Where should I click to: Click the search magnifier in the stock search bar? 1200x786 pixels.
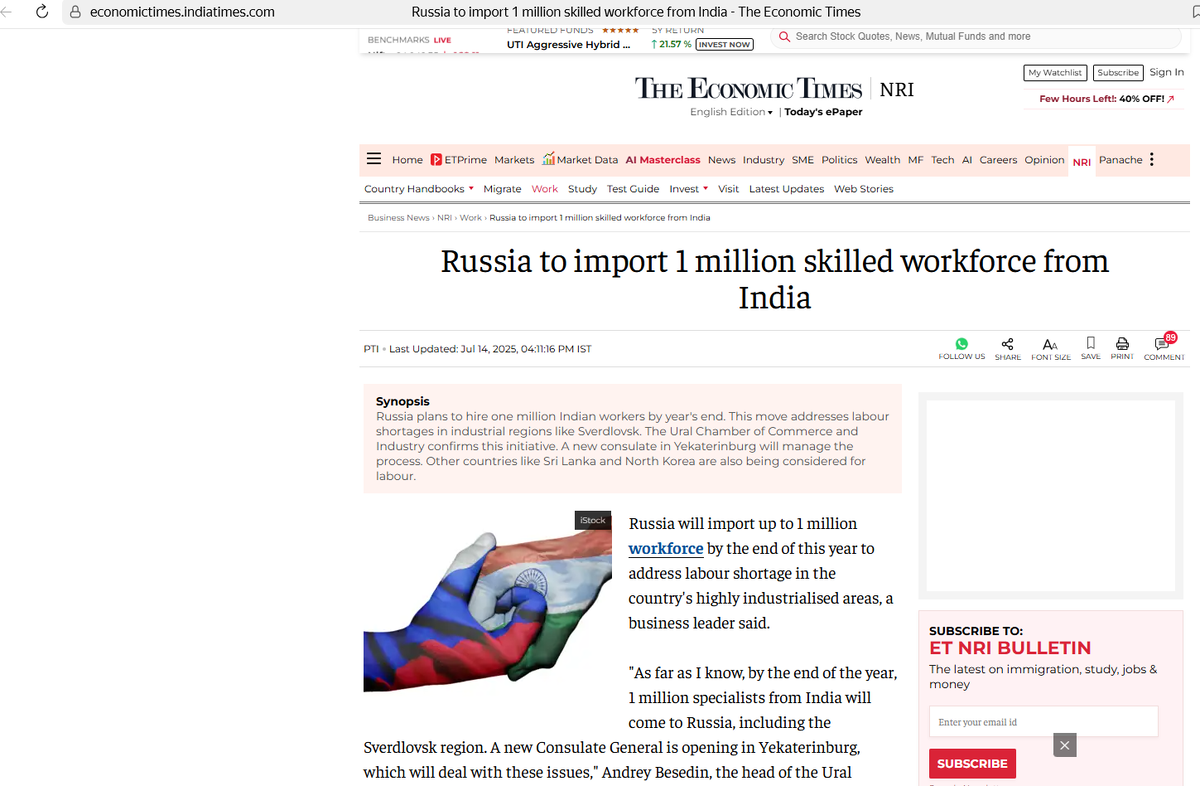pos(784,36)
